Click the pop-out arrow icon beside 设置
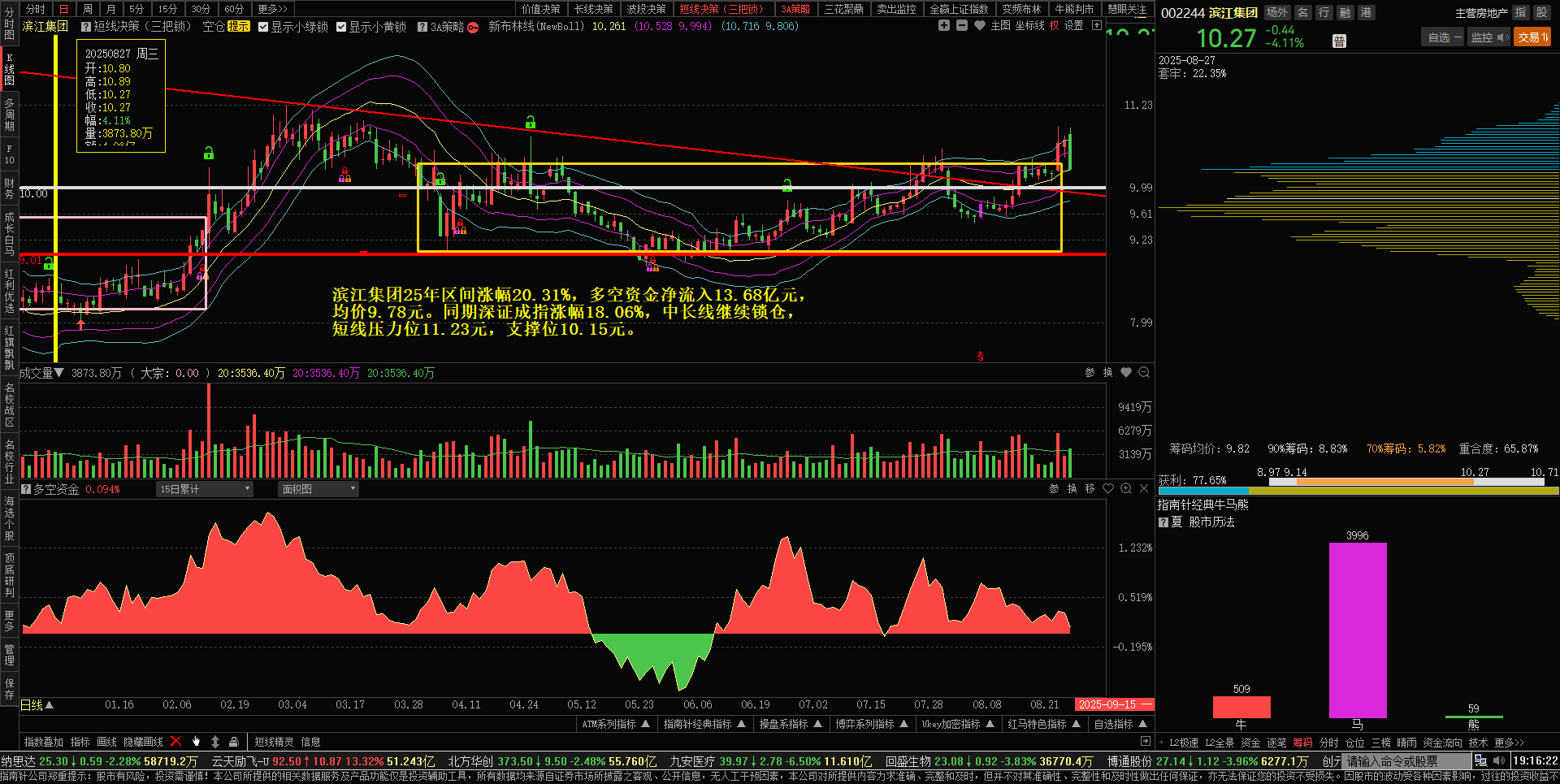The height and width of the screenshot is (784, 1560). point(1097,25)
